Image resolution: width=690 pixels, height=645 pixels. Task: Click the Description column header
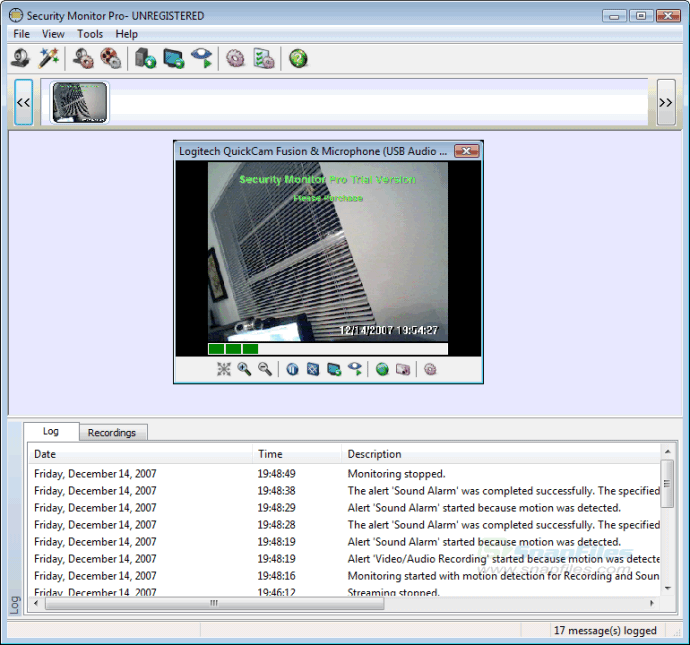(x=501, y=454)
